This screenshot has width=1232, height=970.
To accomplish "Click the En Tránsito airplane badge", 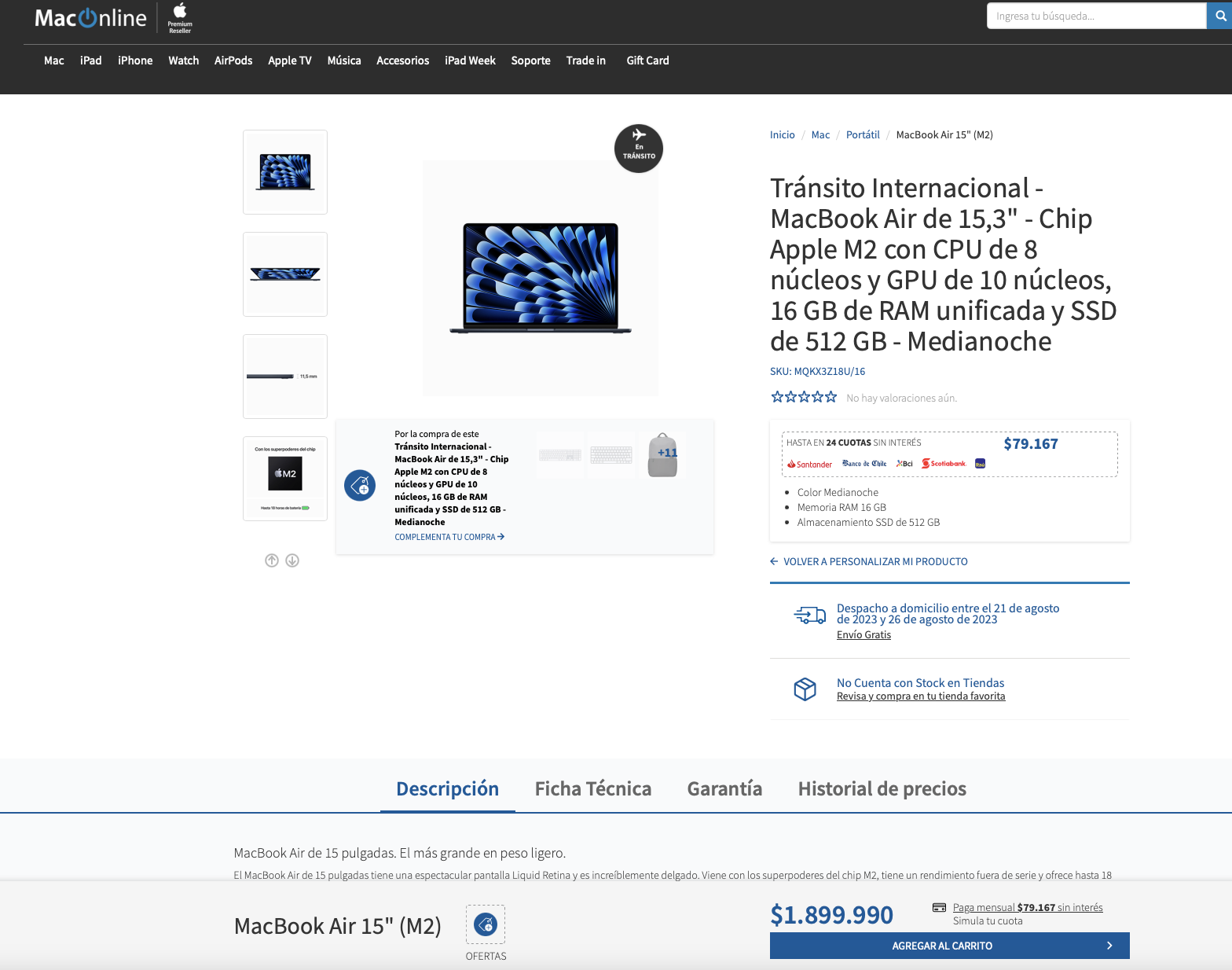I will (x=639, y=149).
